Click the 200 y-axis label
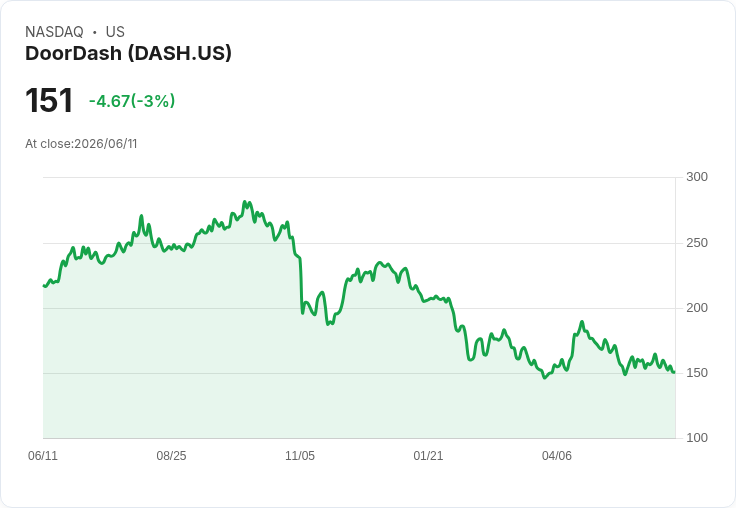The image size is (736, 508). (697, 308)
